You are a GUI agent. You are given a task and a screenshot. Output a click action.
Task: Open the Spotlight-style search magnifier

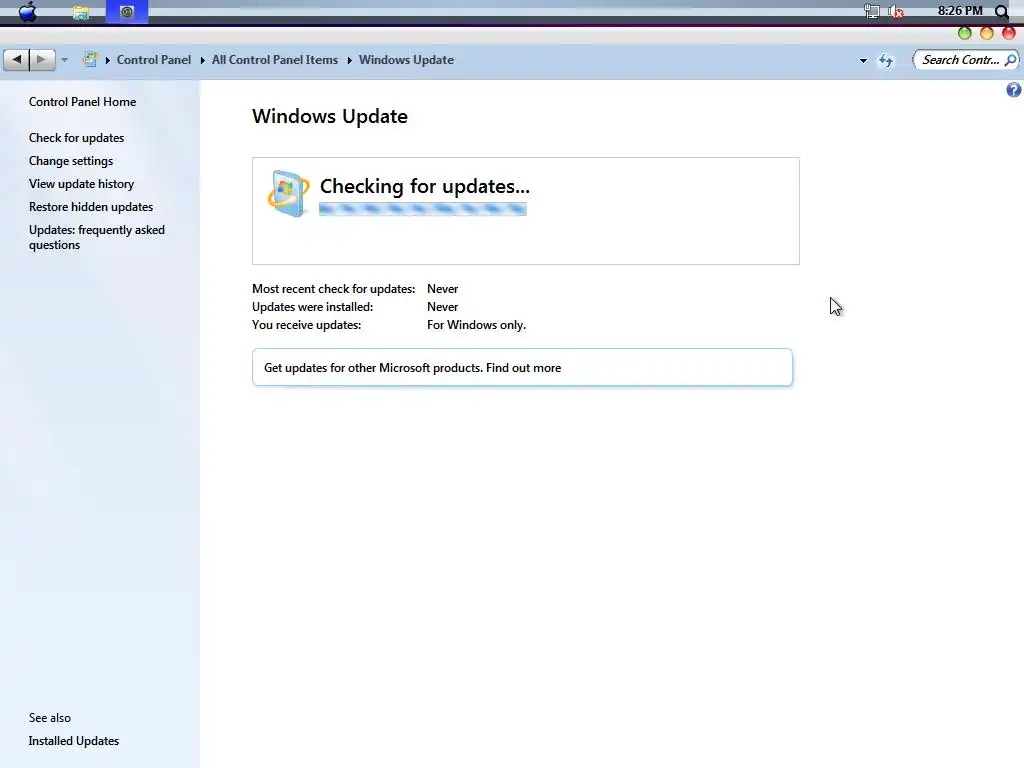1001,11
